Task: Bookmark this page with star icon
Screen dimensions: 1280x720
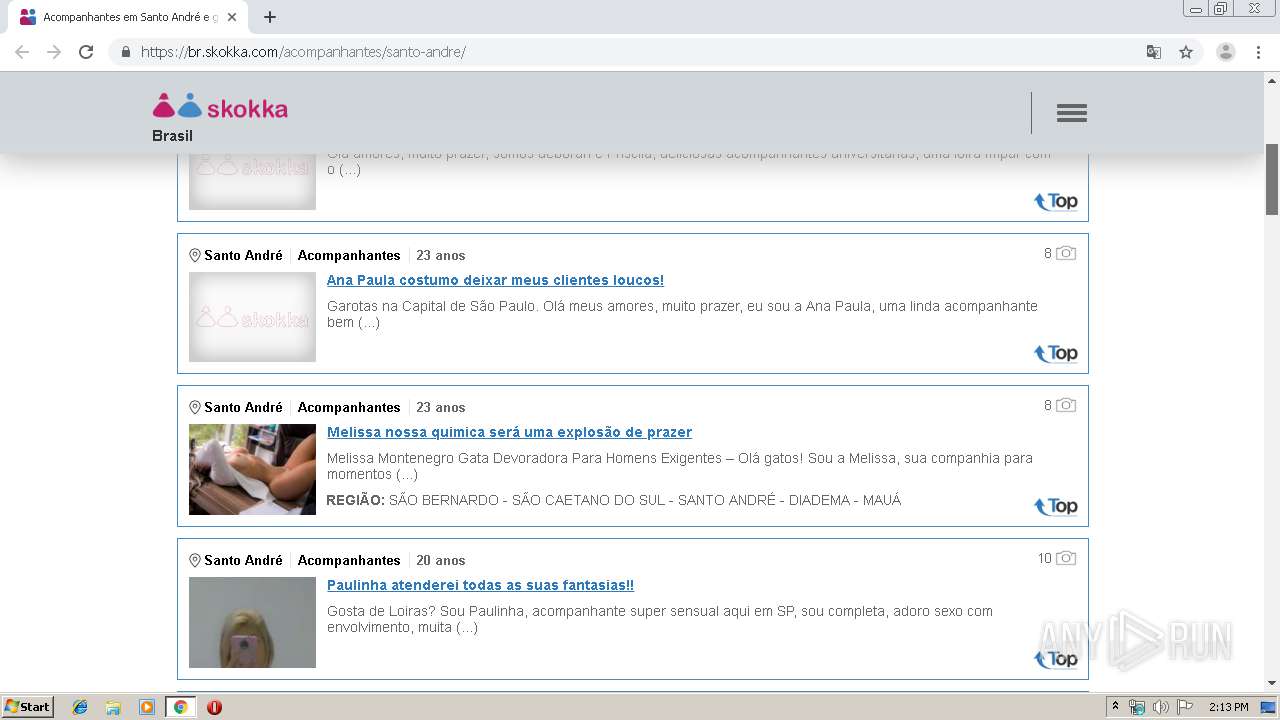Action: 1186,52
